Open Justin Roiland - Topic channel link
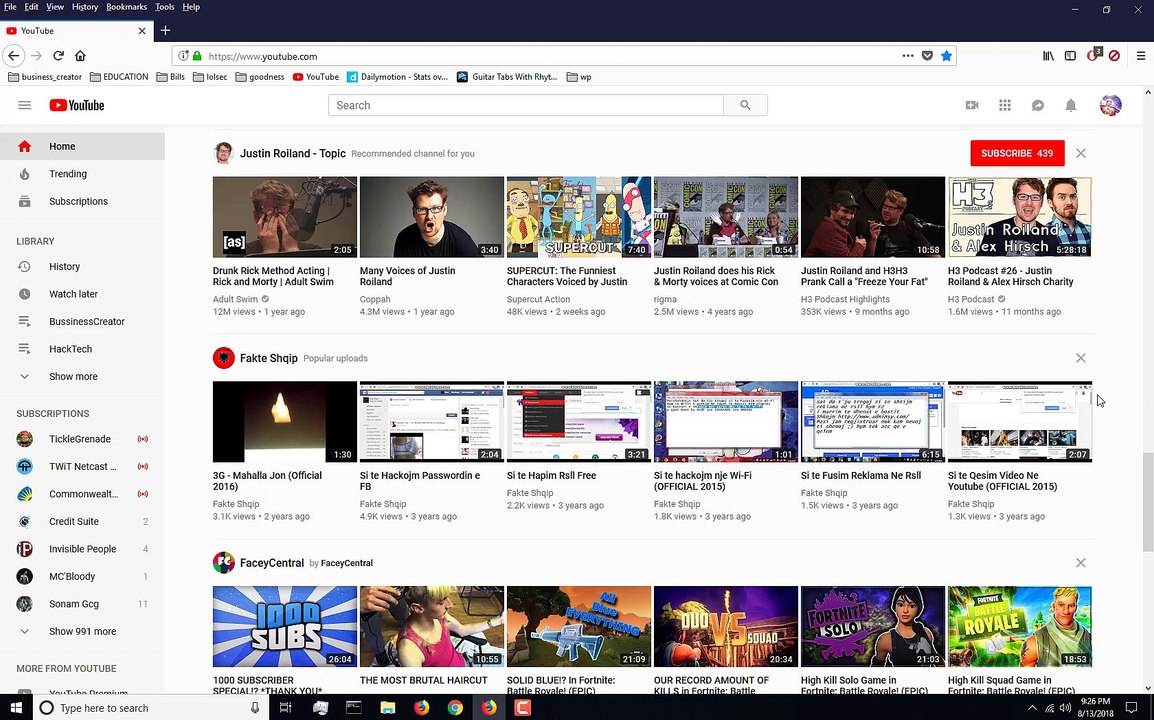Screen dimensions: 1154x720 [x=292, y=153]
